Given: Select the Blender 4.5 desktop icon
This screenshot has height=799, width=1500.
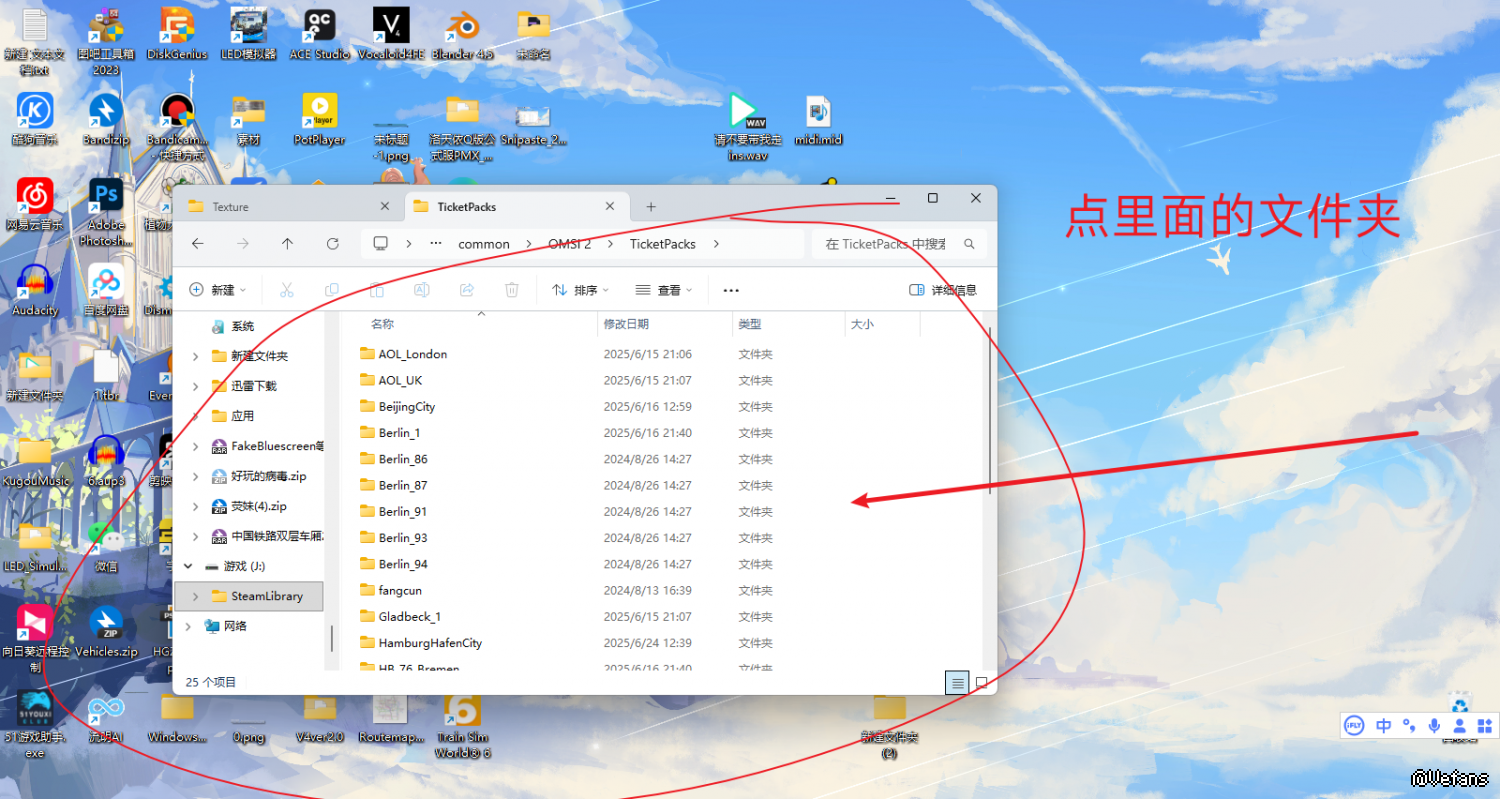Looking at the screenshot, I should point(463,32).
